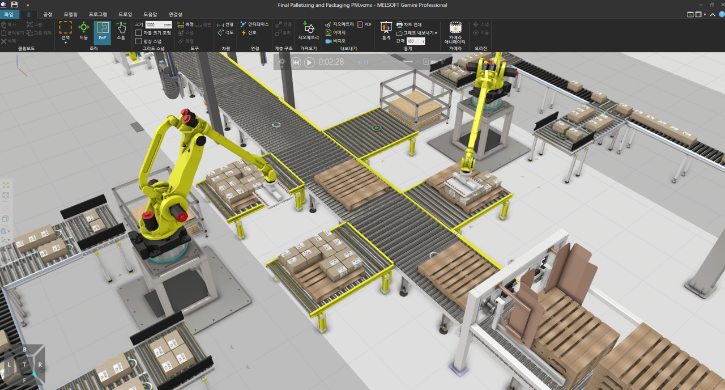Activate the Interact hand tool
Image resolution: width=725 pixels, height=390 pixels.
121,31
